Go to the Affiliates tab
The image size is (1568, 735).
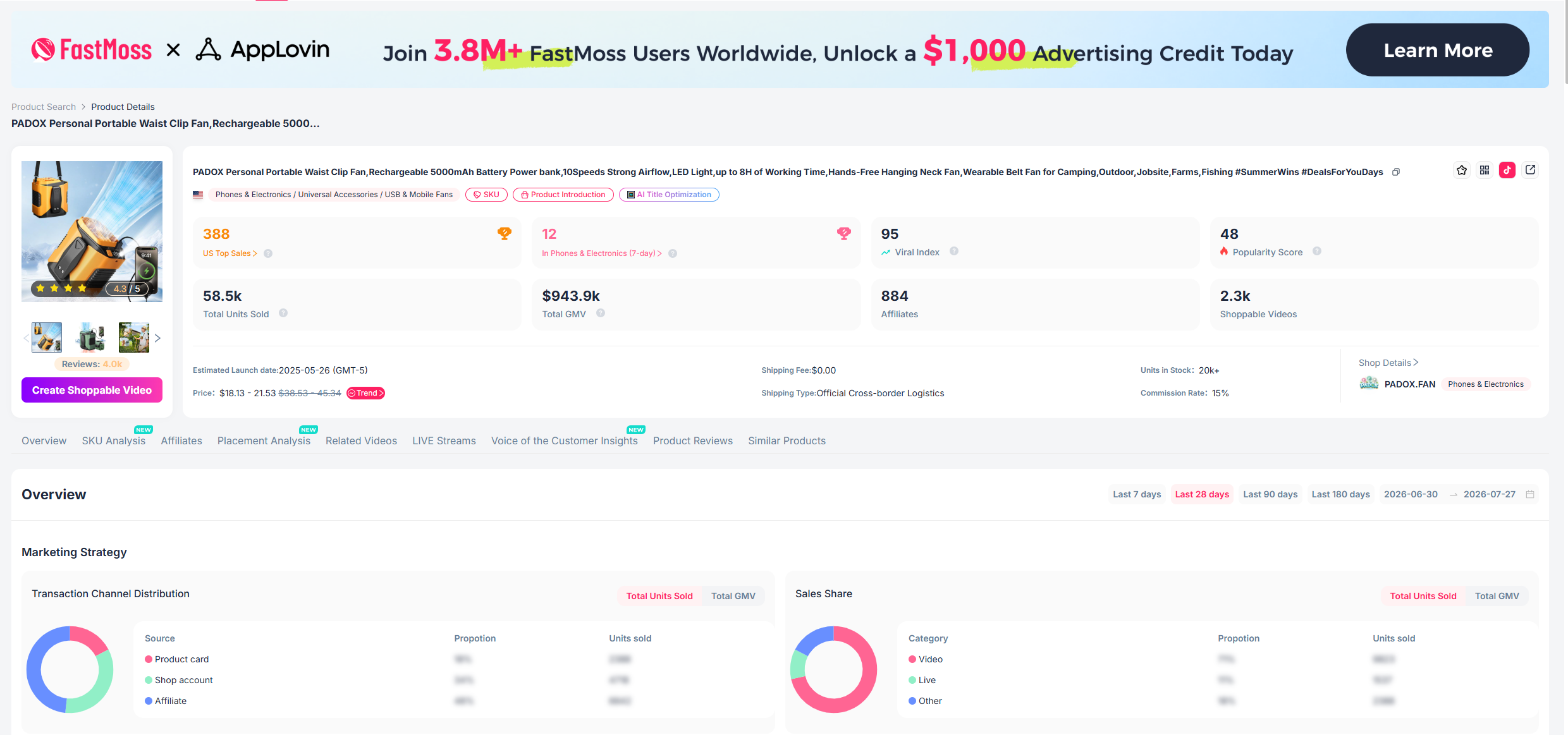[x=181, y=440]
